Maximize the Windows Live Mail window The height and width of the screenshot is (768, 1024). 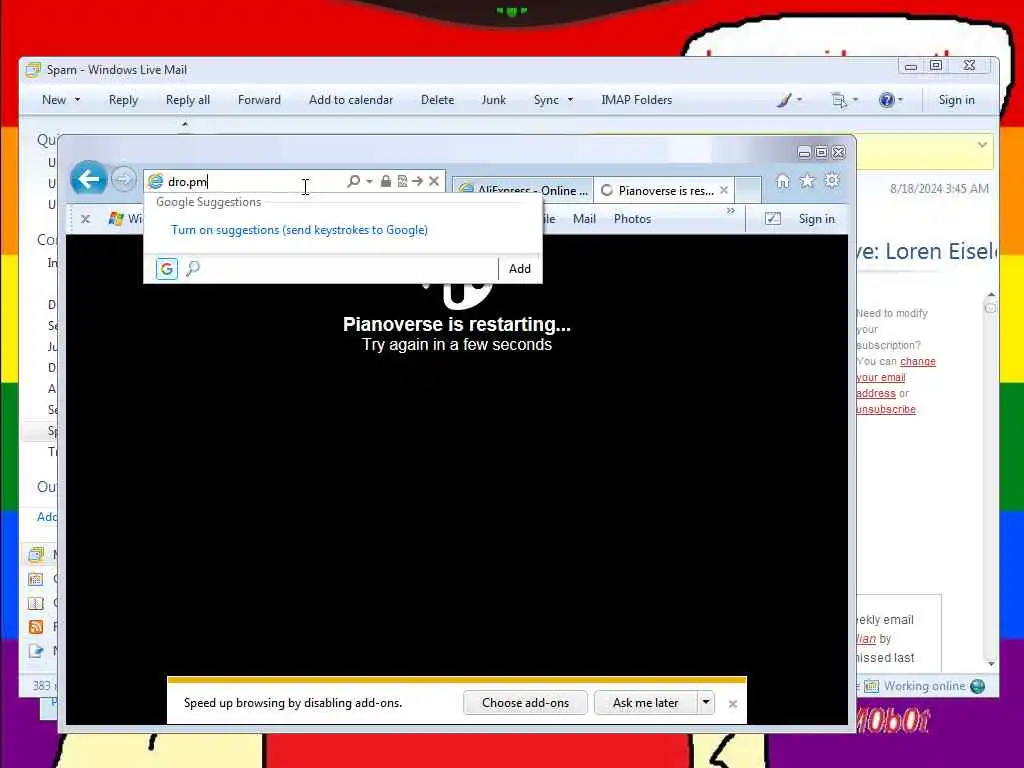pyautogui.click(x=936, y=65)
